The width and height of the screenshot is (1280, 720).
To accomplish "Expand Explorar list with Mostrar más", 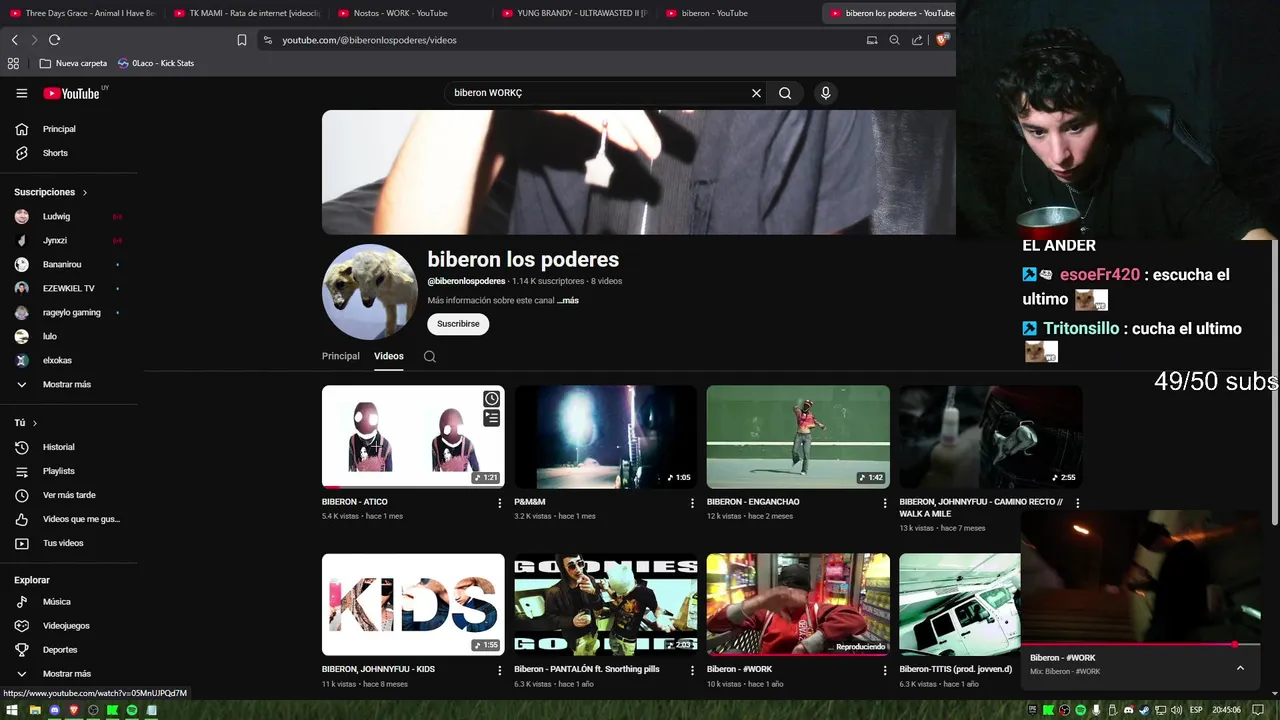I will tap(68, 674).
